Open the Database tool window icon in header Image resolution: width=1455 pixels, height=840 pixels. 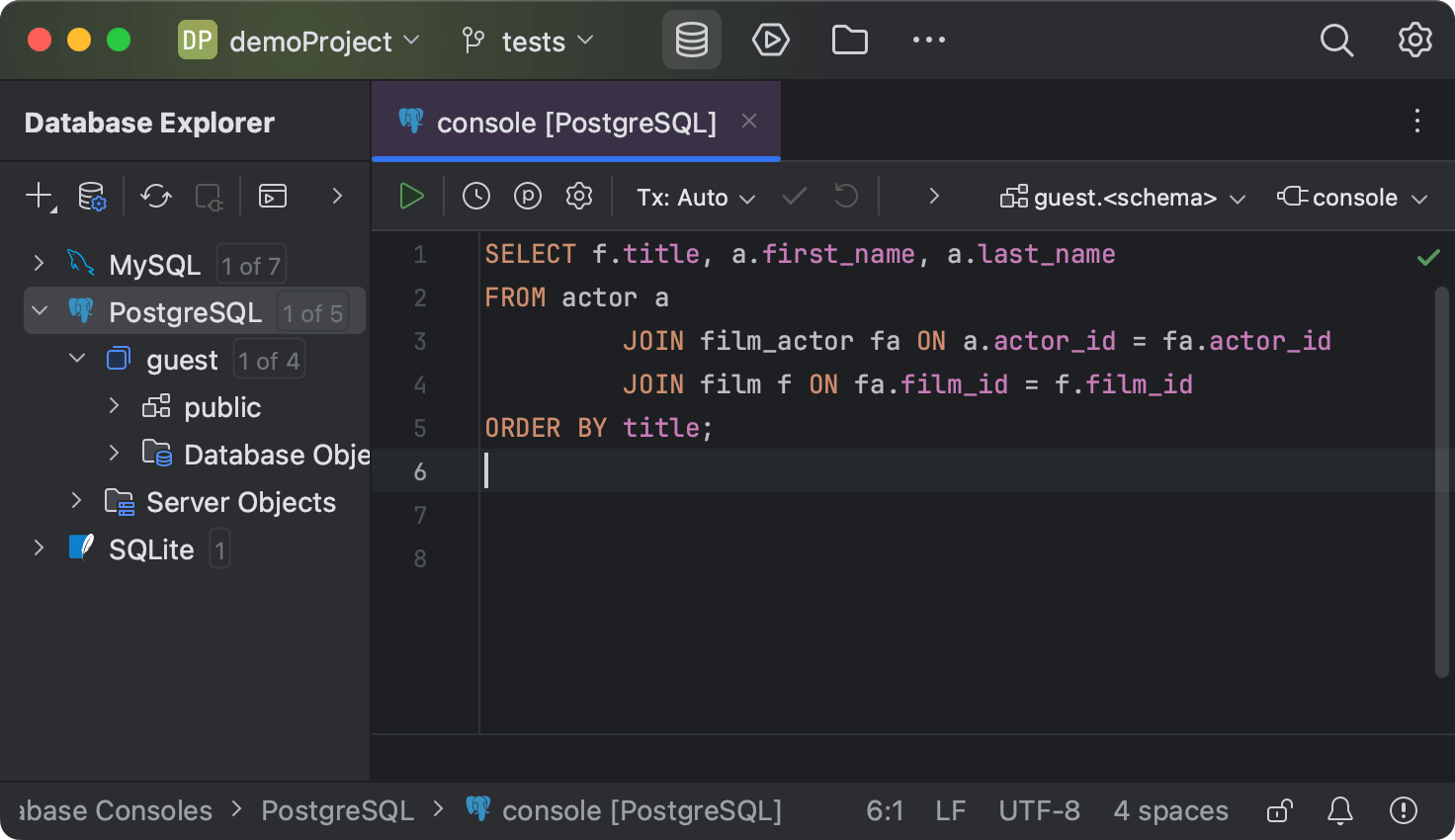pos(691,40)
